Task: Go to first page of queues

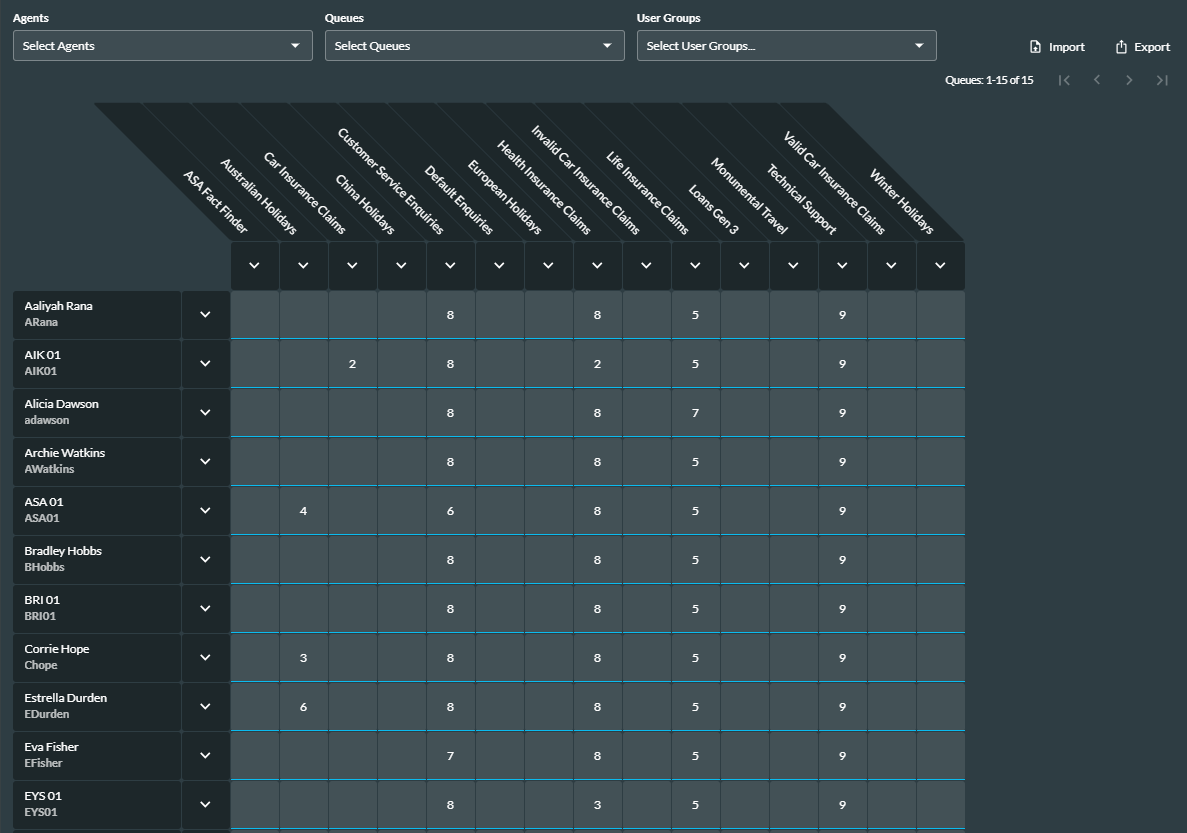Action: coord(1064,80)
